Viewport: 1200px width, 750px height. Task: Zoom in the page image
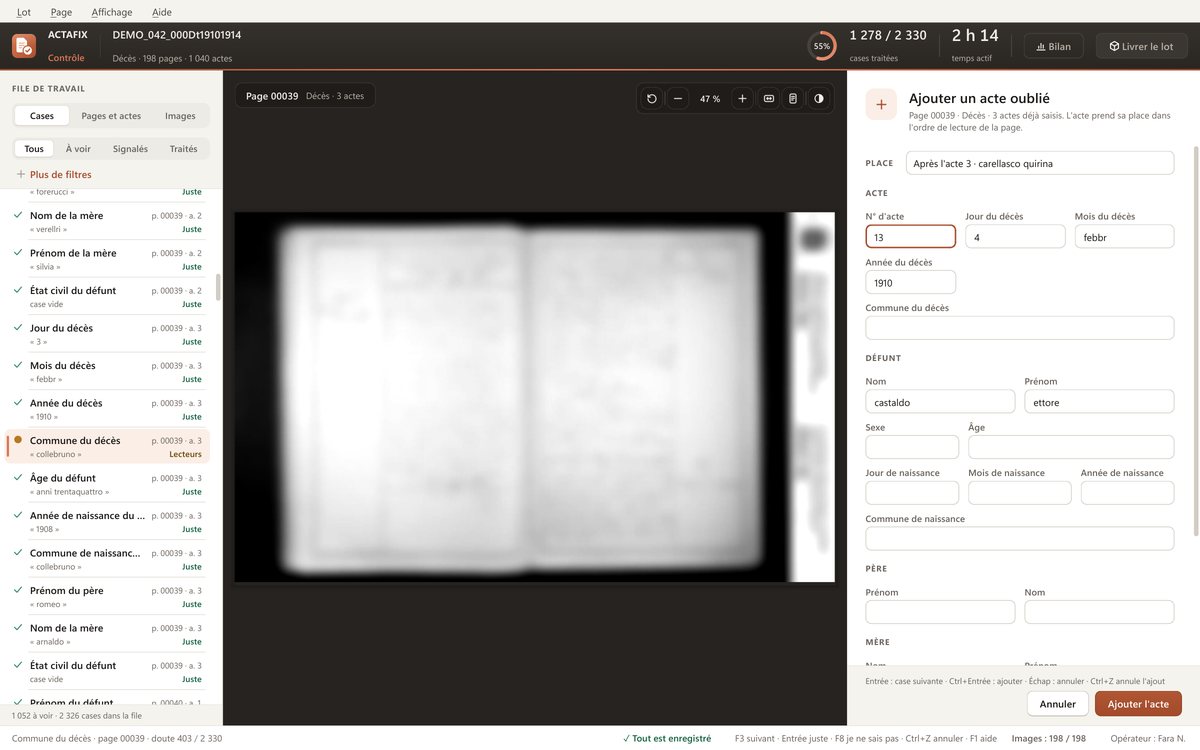tap(742, 98)
